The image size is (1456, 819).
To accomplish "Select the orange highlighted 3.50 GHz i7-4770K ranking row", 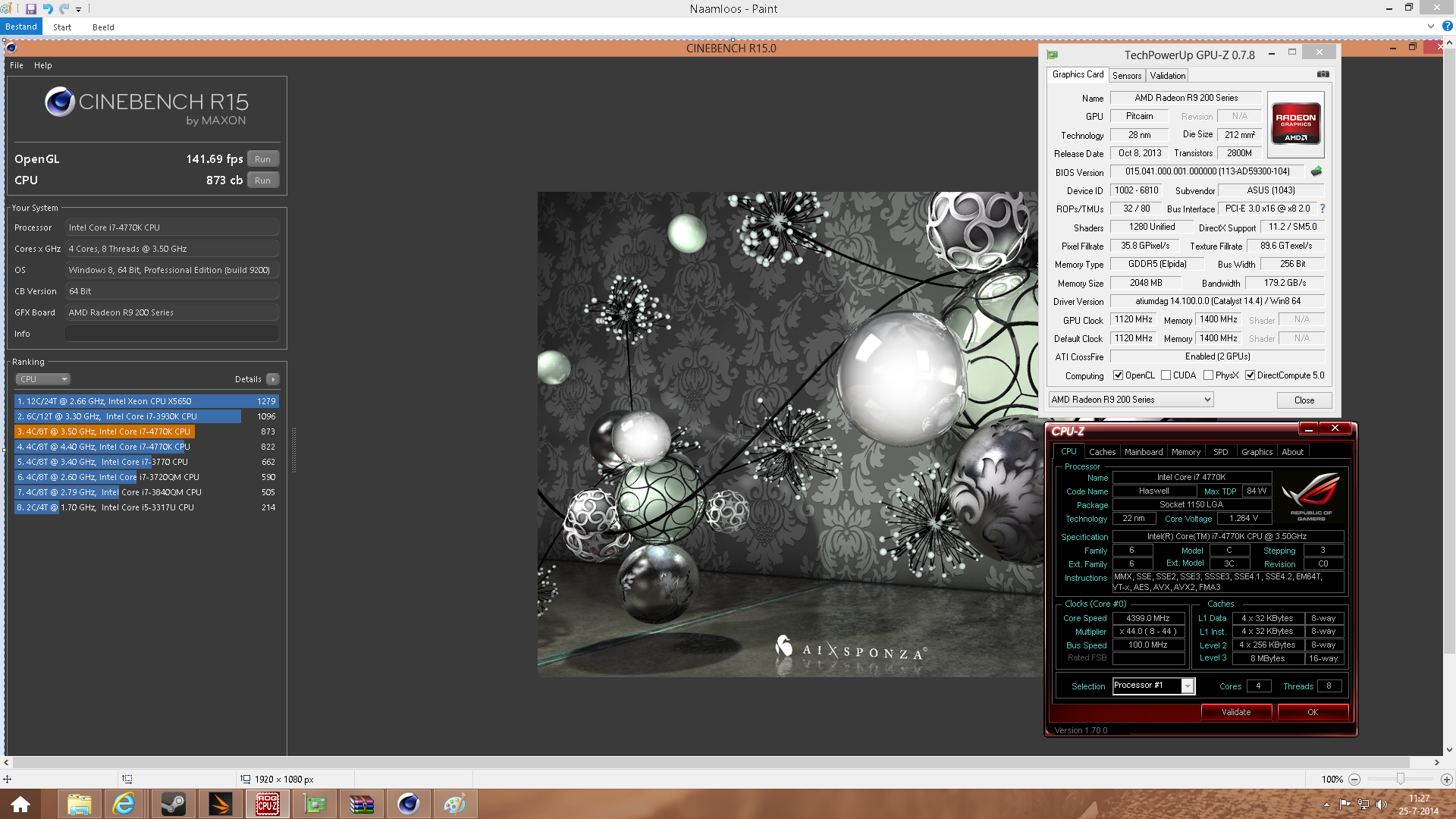I will coord(146,431).
